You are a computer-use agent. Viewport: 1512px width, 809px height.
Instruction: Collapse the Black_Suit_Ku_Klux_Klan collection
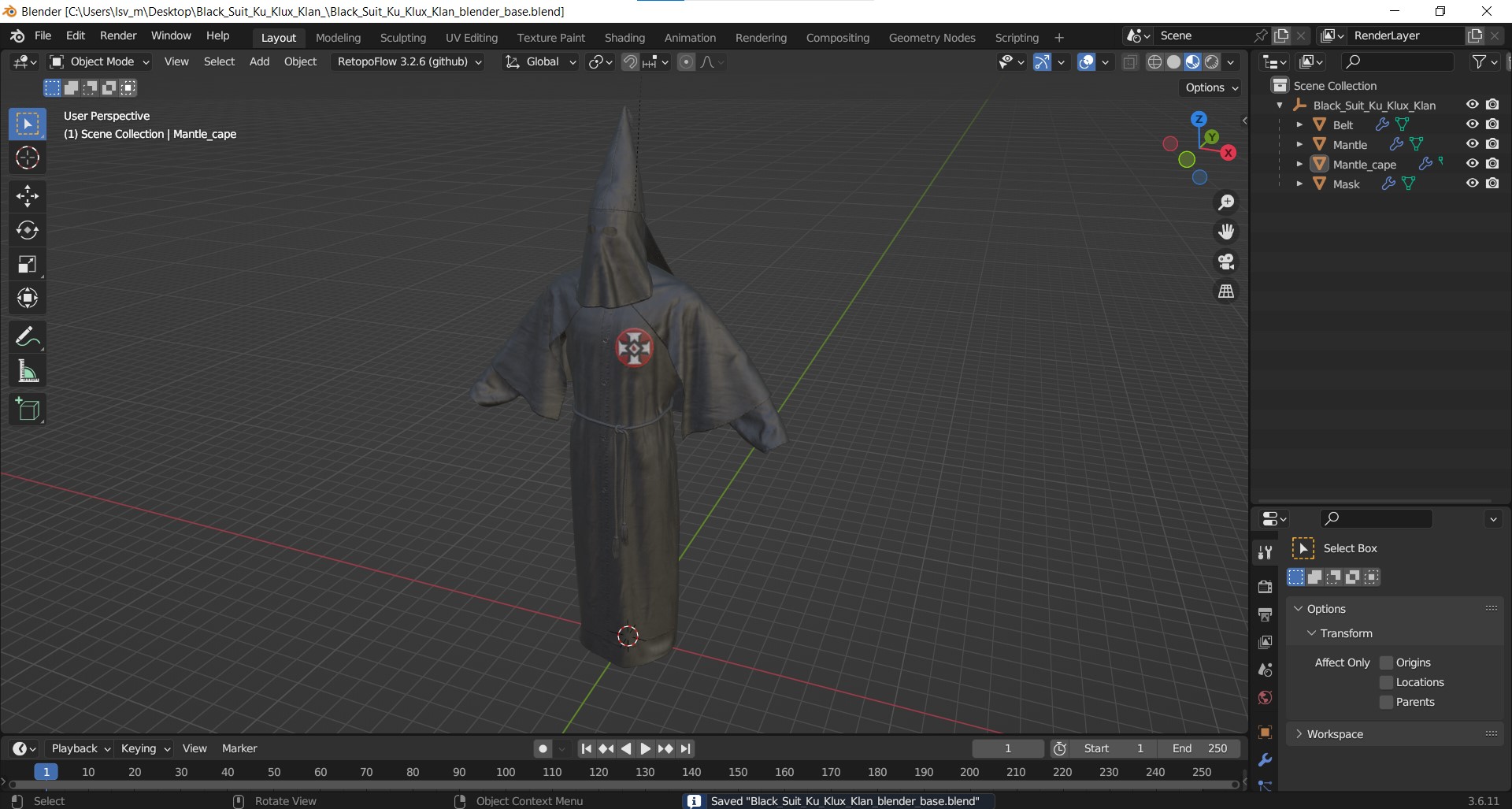tap(1280, 105)
